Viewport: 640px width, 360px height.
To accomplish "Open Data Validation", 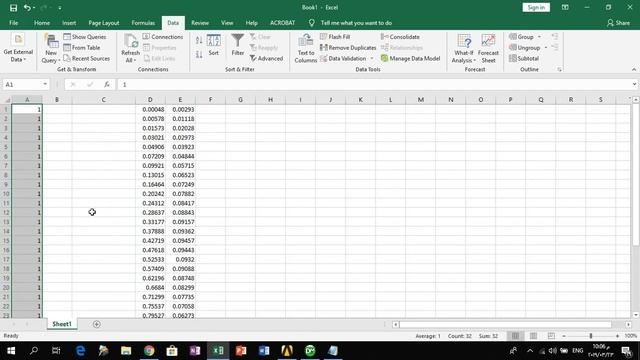I will click(x=343, y=59).
